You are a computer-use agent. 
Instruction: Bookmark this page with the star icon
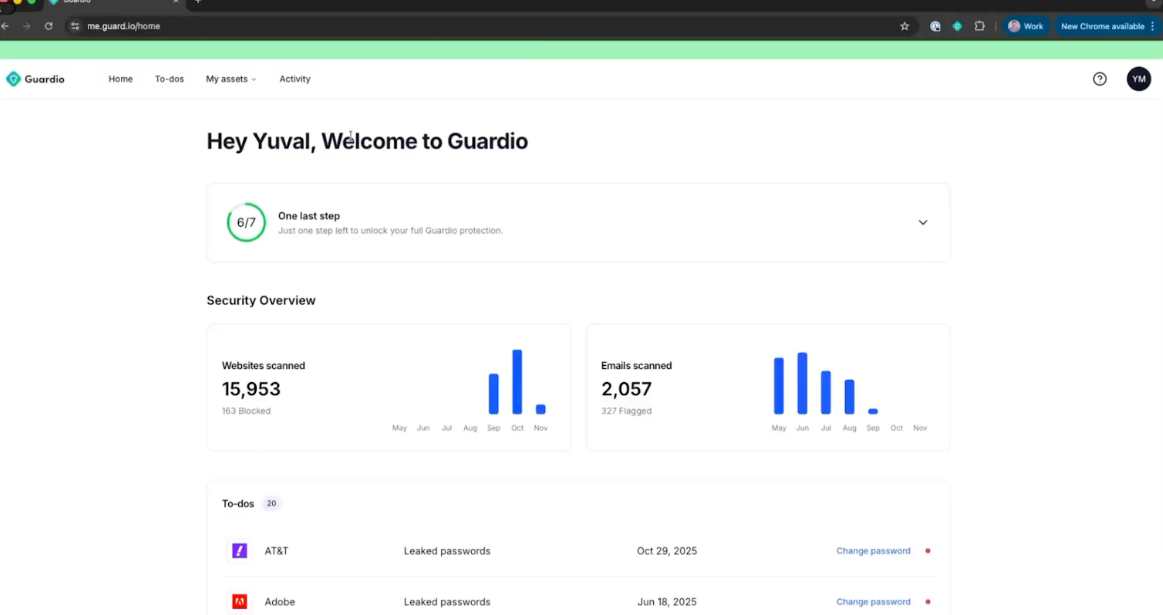[904, 26]
